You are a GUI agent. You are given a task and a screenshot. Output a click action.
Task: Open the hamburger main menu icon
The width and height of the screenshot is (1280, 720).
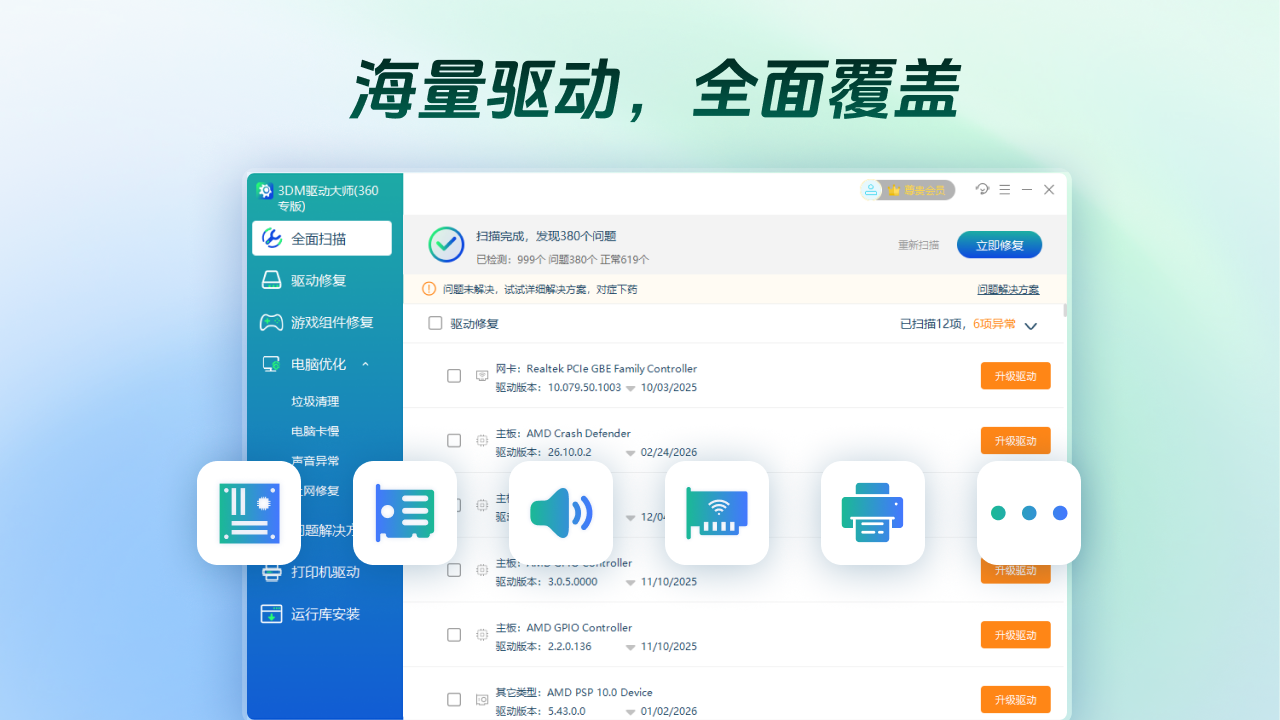(x=1004, y=189)
